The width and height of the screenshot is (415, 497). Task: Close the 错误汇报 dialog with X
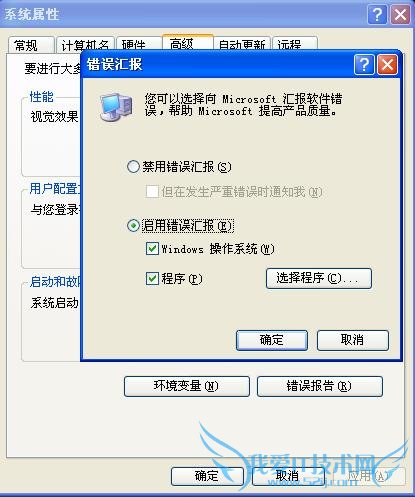(x=387, y=65)
